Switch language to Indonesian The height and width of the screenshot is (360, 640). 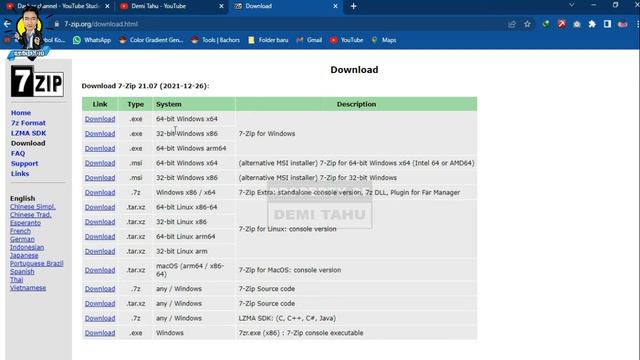coord(27,247)
